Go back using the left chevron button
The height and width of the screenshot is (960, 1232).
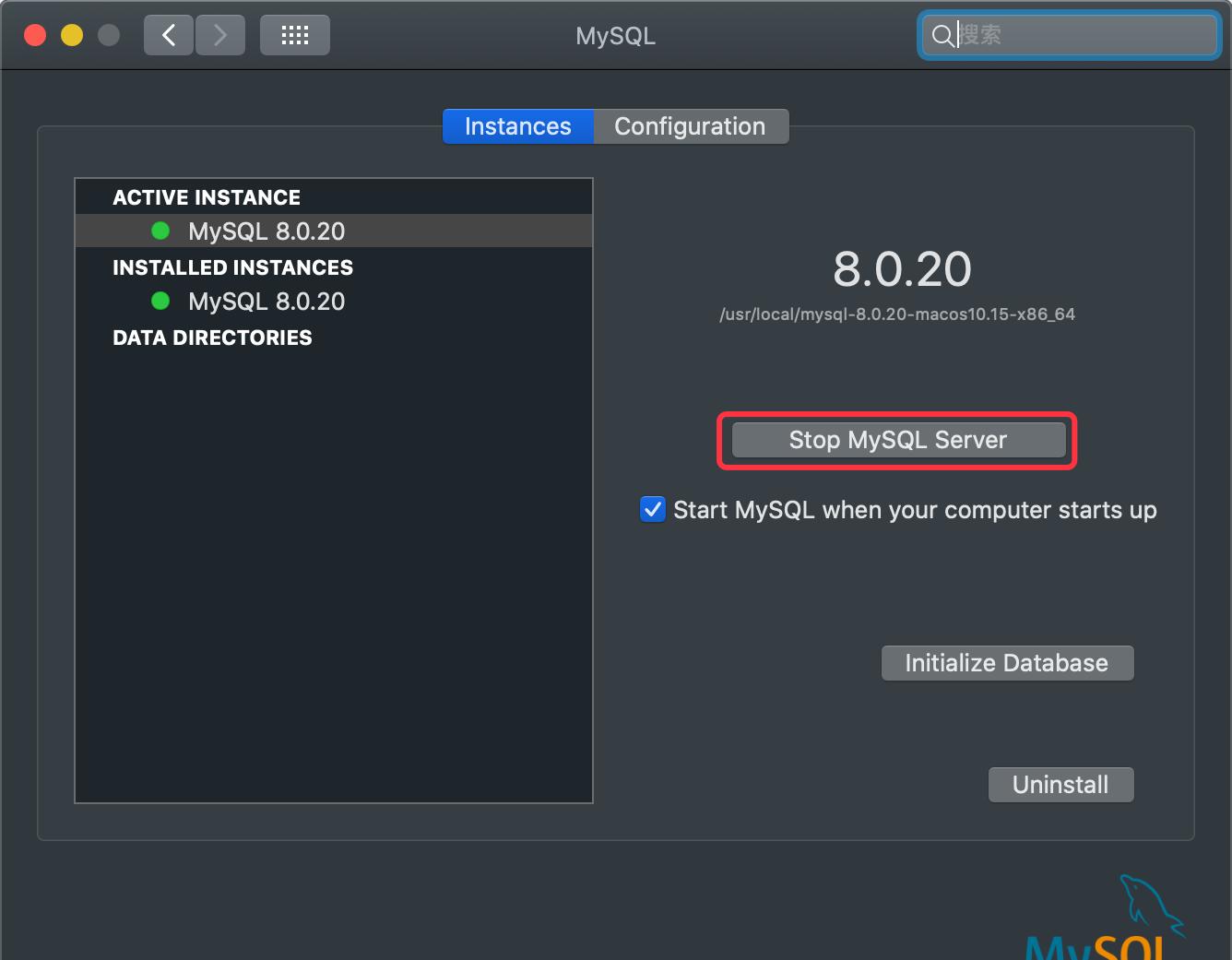pos(169,36)
